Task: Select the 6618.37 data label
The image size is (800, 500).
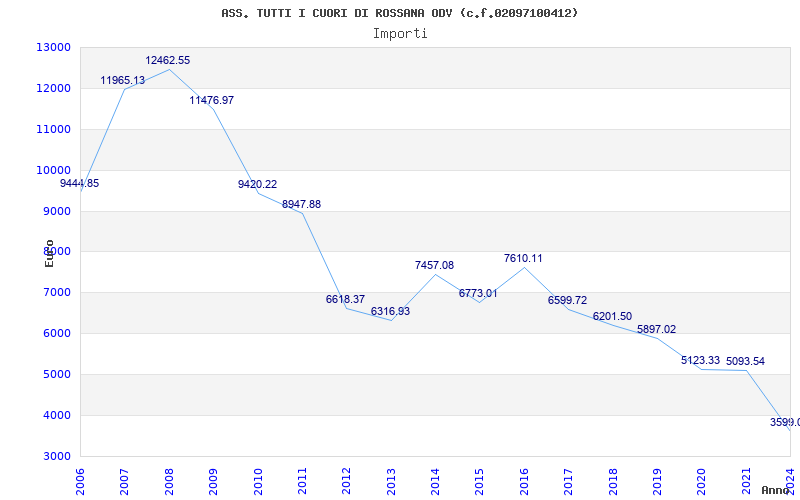Action: click(345, 299)
